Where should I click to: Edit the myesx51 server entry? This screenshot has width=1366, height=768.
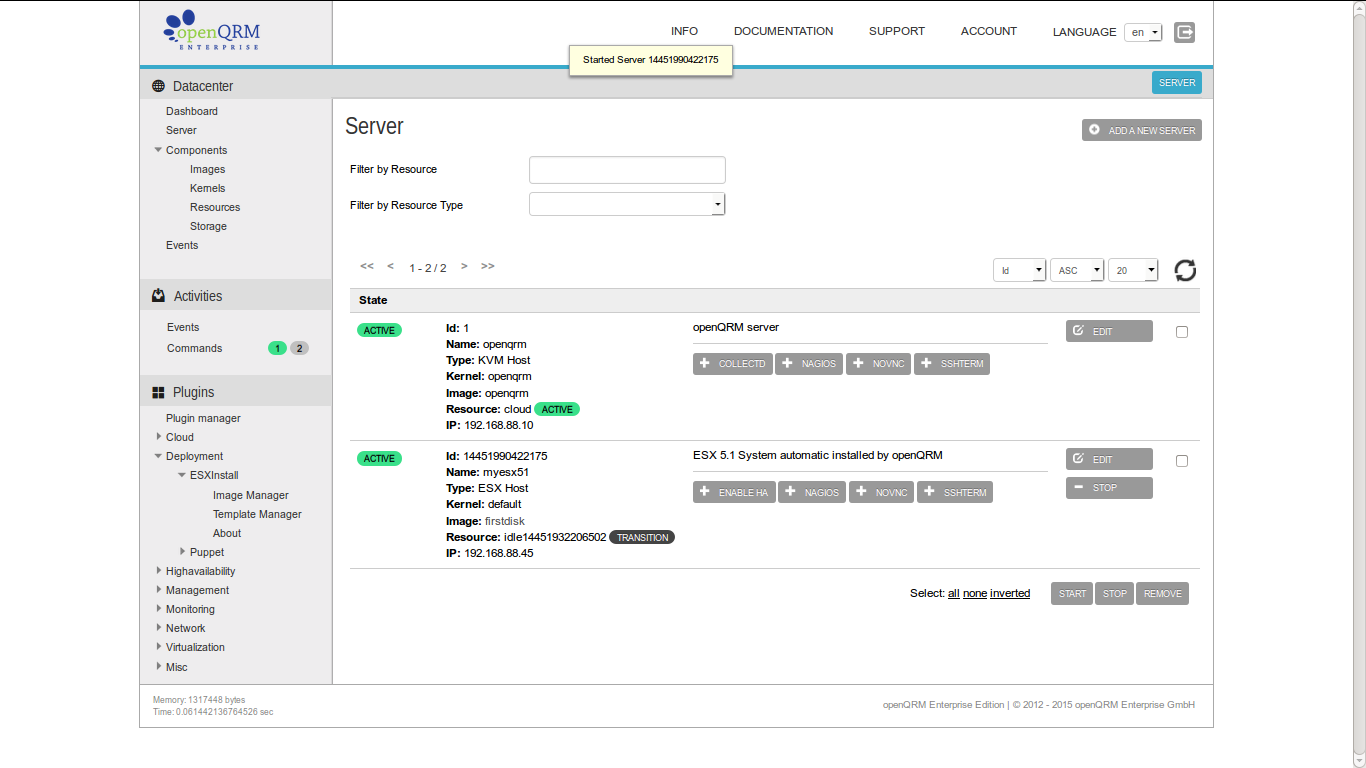click(x=1109, y=459)
